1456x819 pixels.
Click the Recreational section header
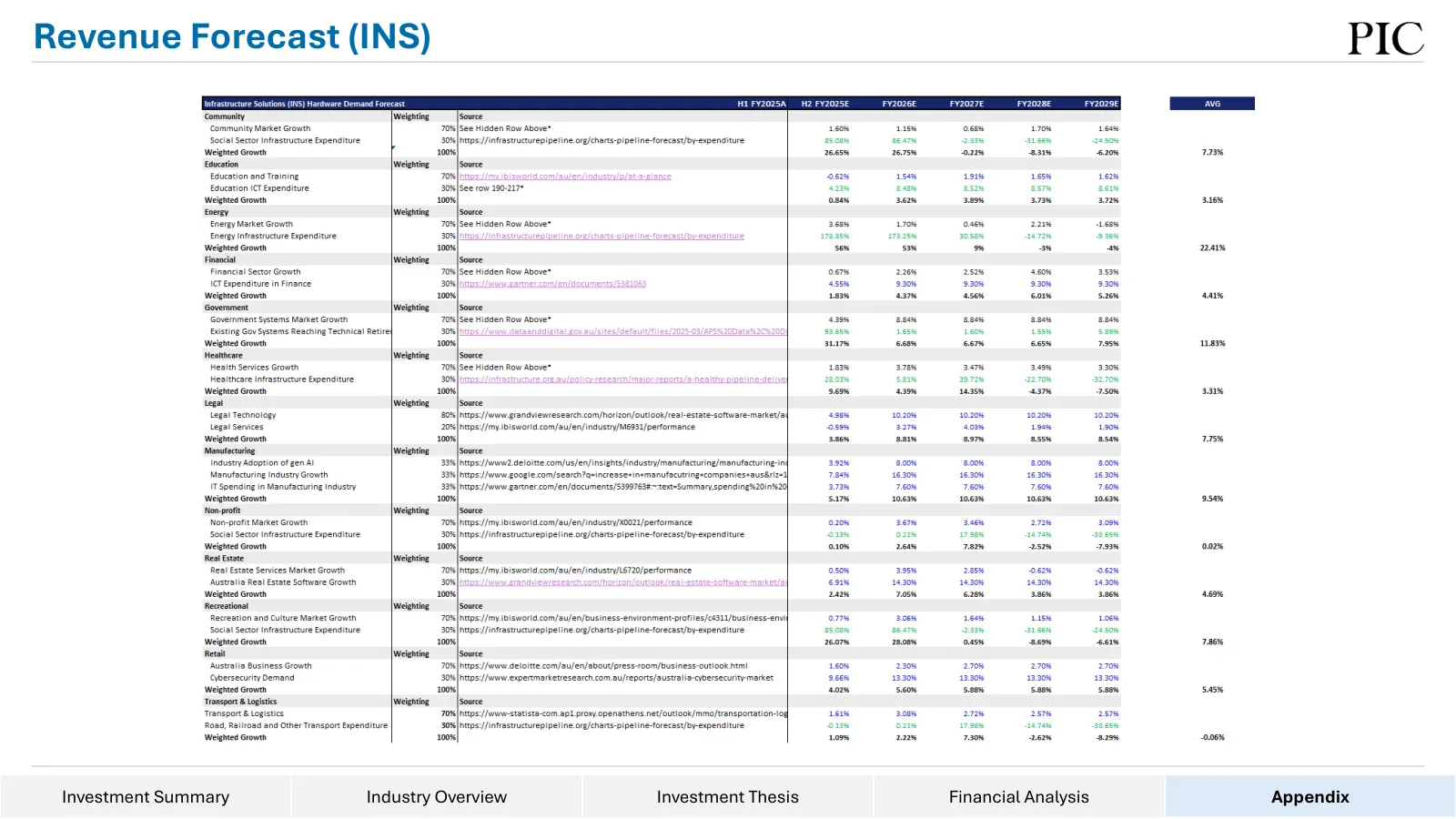click(226, 606)
